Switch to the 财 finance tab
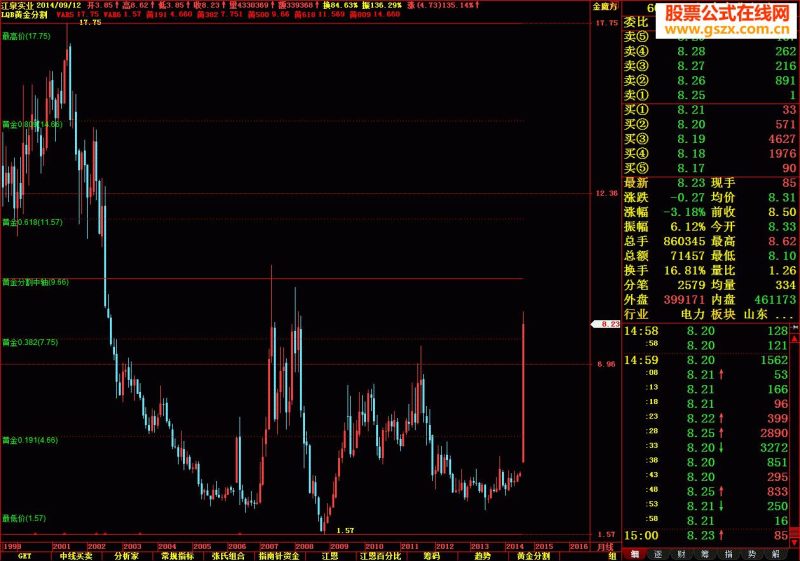This screenshot has height=561, width=800. click(682, 555)
